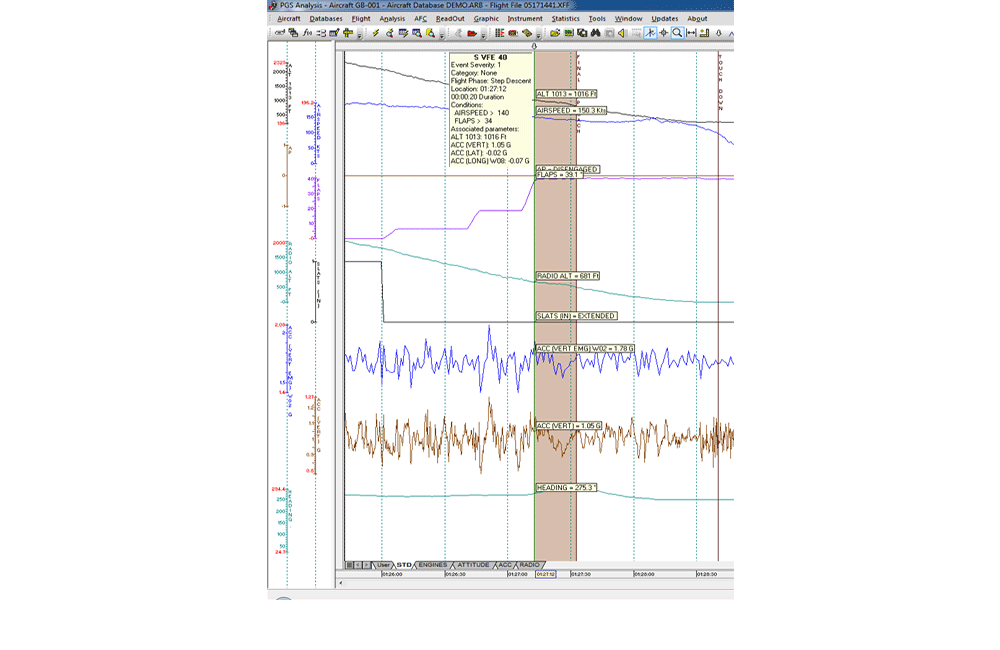Click the stacked windows database toolbar icon
Image resolution: width=1000 pixels, height=650 pixels.
293,33
